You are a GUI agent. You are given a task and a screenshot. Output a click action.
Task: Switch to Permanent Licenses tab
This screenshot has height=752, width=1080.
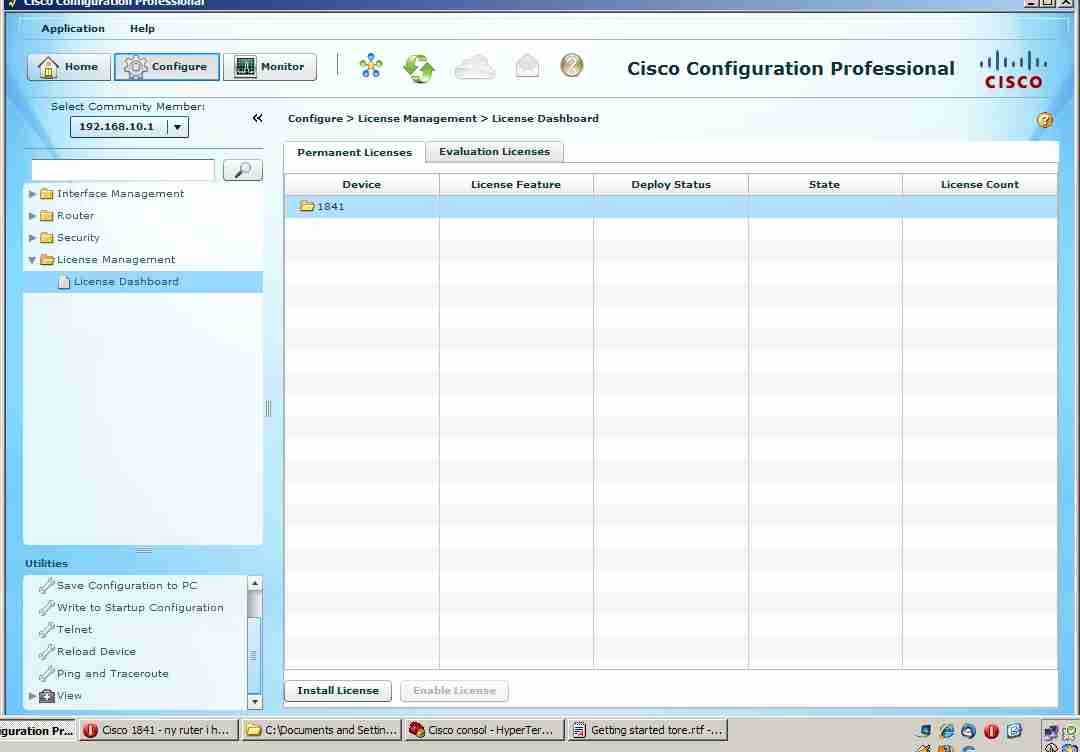click(354, 153)
